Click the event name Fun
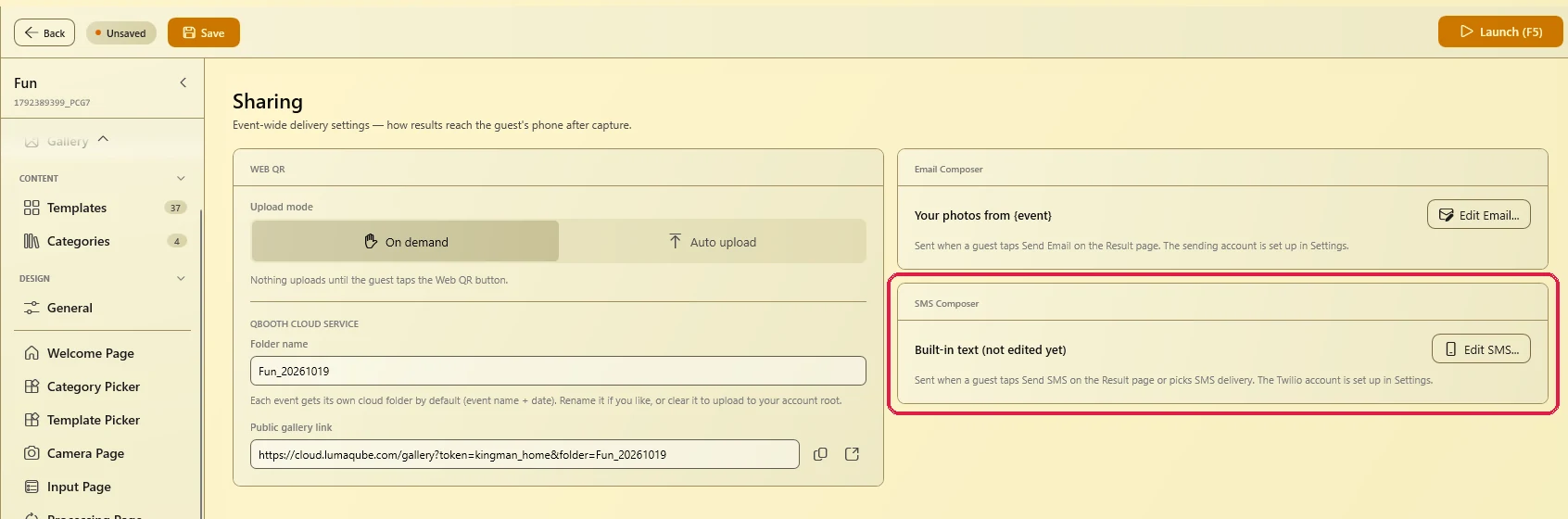This screenshot has height=519, width=1568. coord(26,82)
